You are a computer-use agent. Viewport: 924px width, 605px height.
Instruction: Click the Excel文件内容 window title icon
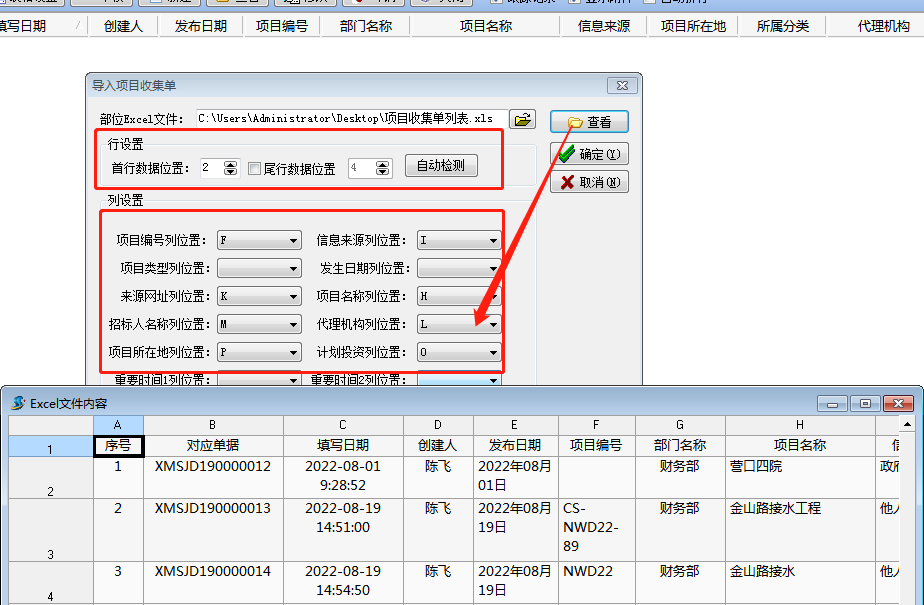(18, 403)
